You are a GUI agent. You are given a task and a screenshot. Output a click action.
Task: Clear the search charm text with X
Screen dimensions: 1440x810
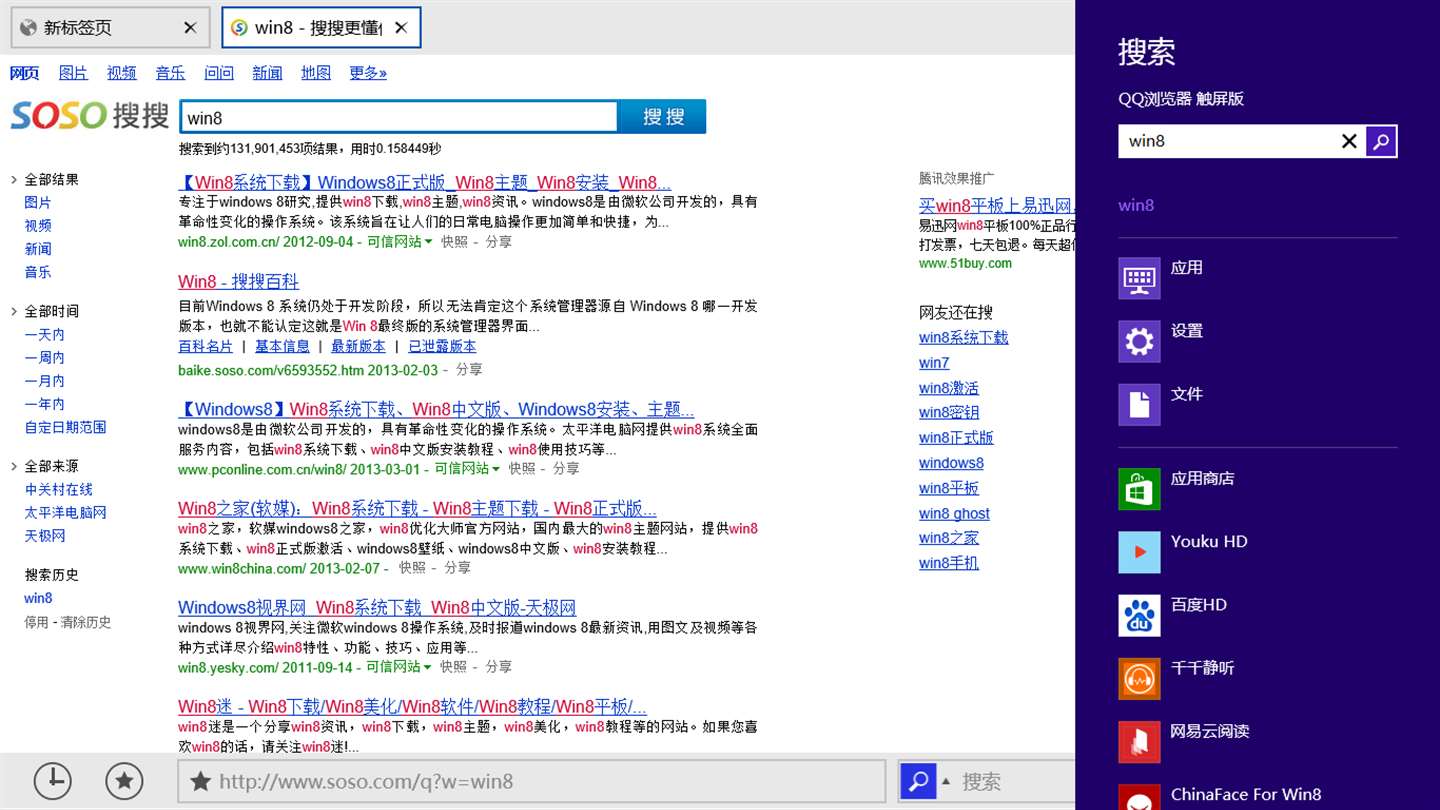[1349, 141]
